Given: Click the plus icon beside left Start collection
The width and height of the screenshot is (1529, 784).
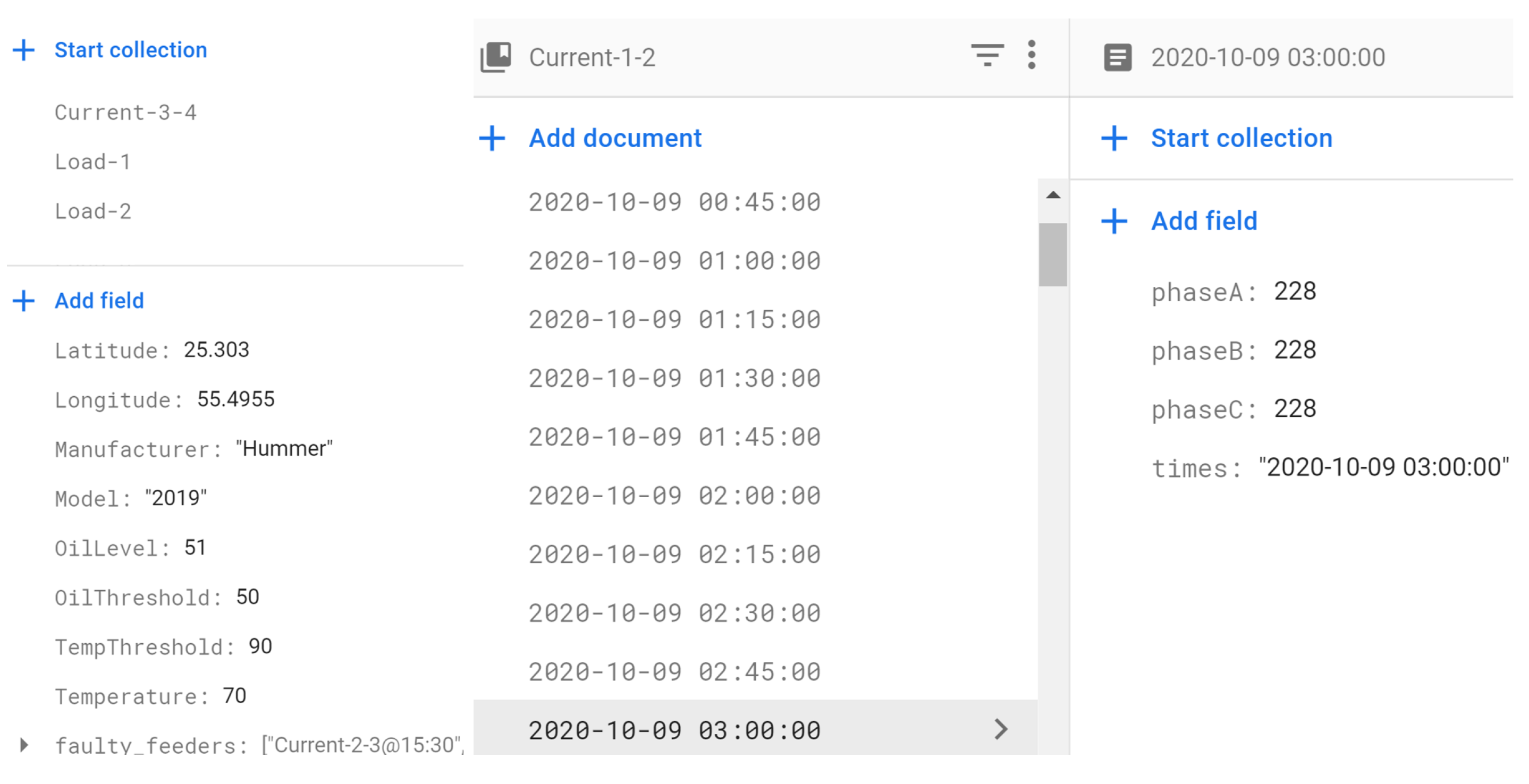Looking at the screenshot, I should [24, 50].
